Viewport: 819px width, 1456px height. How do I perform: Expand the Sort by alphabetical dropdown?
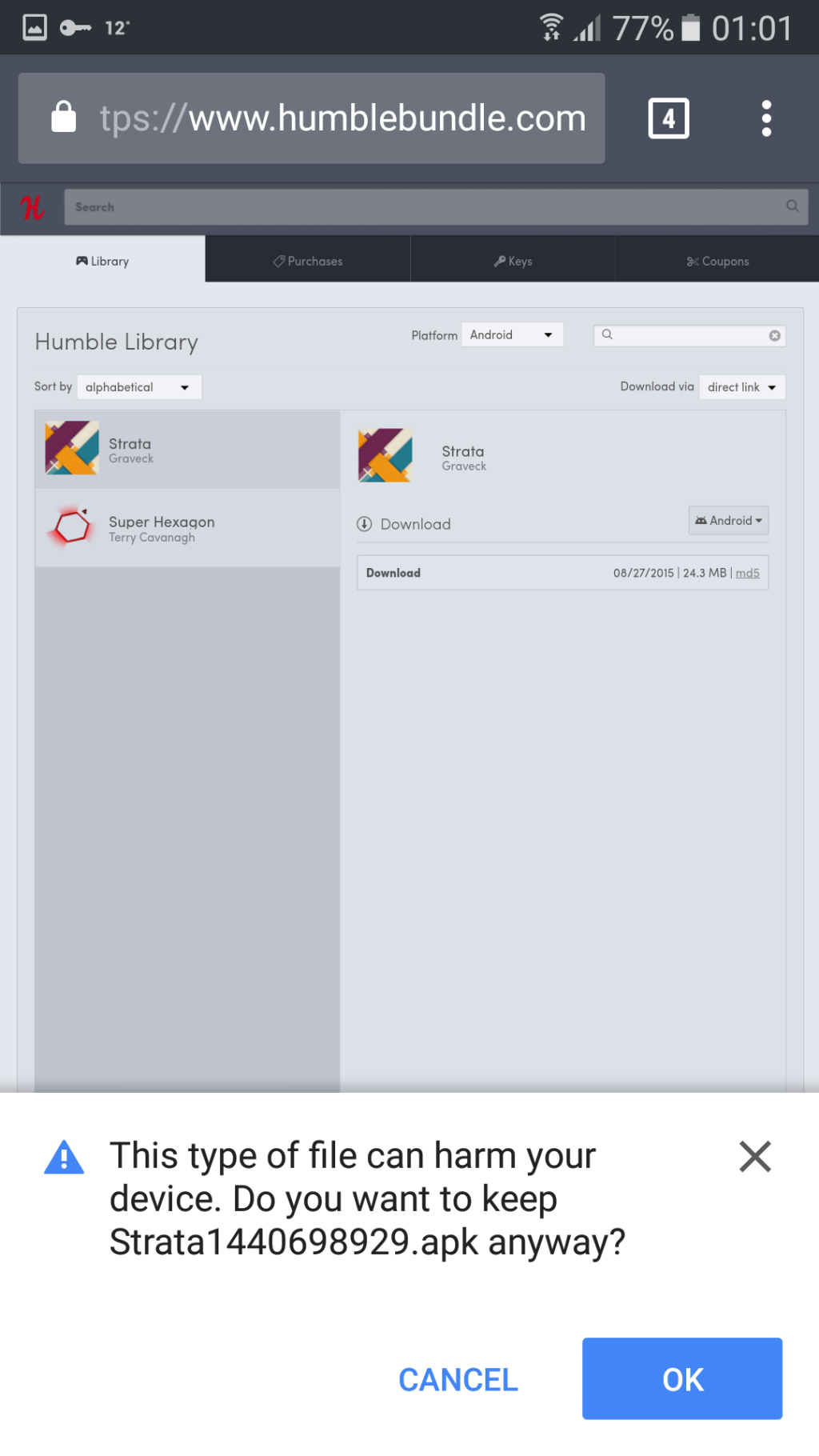(x=138, y=387)
